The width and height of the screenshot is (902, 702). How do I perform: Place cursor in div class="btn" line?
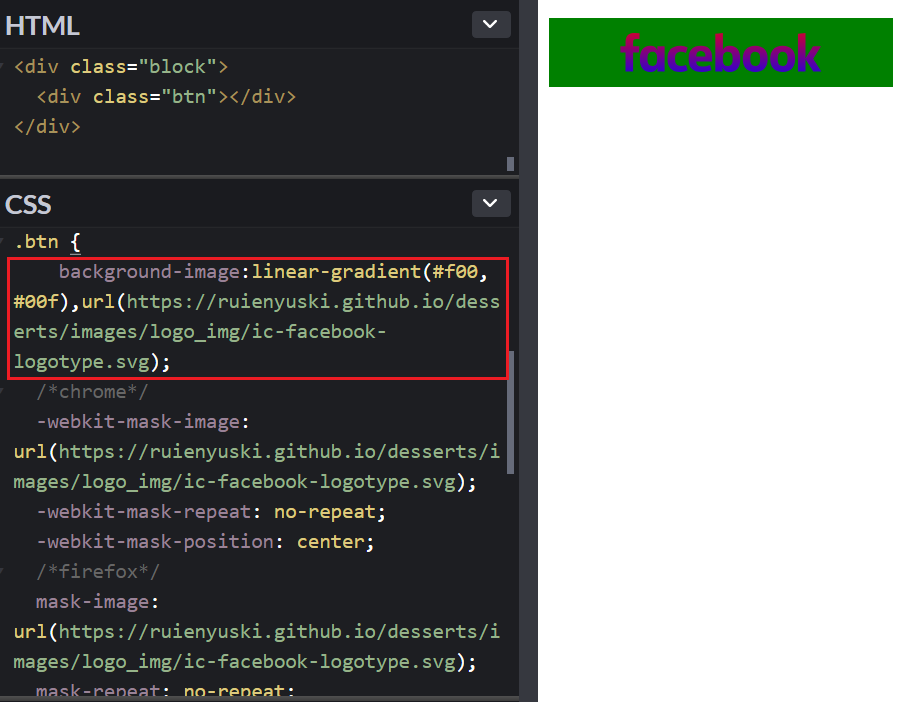coord(166,97)
